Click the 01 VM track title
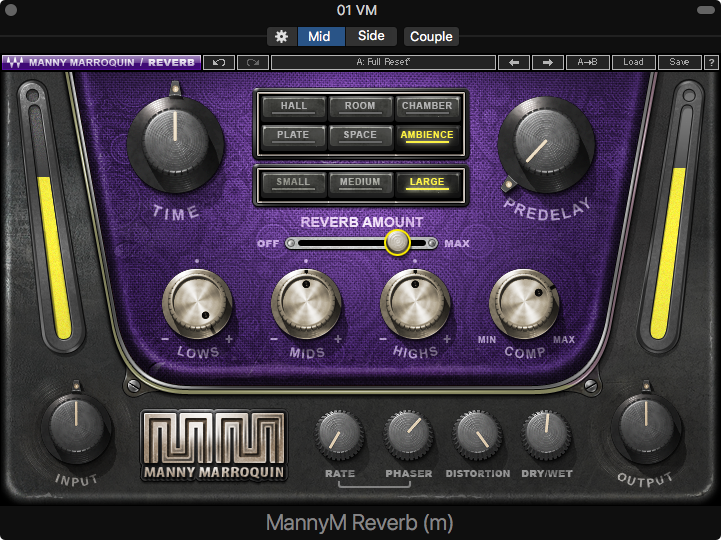This screenshot has width=721, height=540. 357,10
